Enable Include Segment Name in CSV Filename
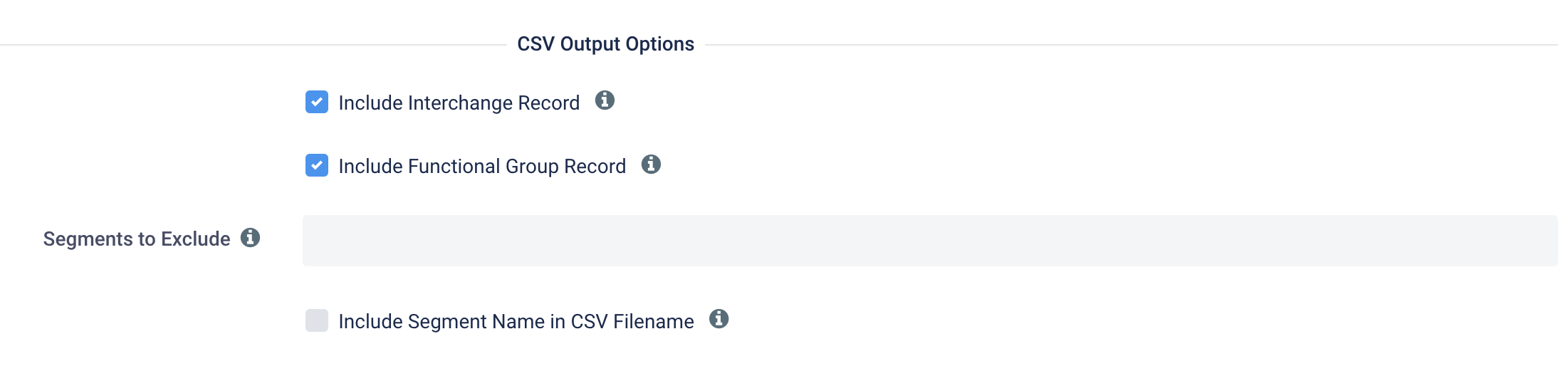 pos(317,320)
